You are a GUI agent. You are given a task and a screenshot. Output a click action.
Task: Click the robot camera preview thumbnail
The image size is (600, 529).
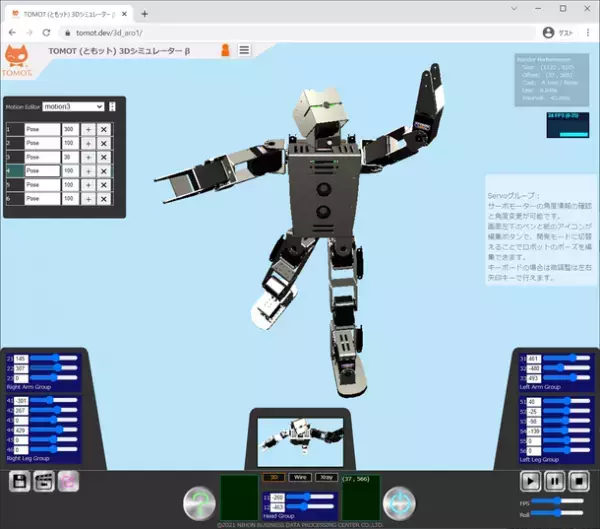click(x=300, y=442)
